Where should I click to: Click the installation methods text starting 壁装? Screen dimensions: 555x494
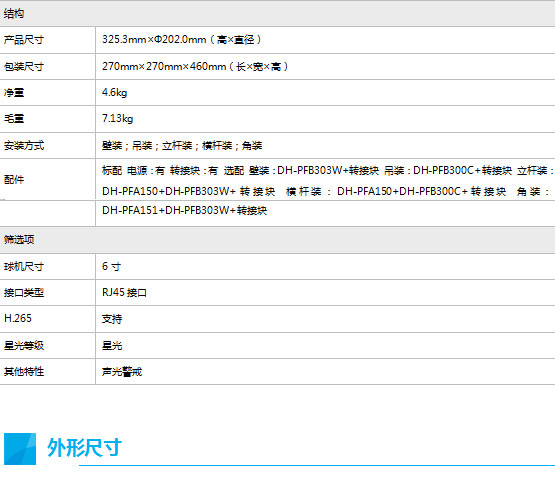[182, 145]
